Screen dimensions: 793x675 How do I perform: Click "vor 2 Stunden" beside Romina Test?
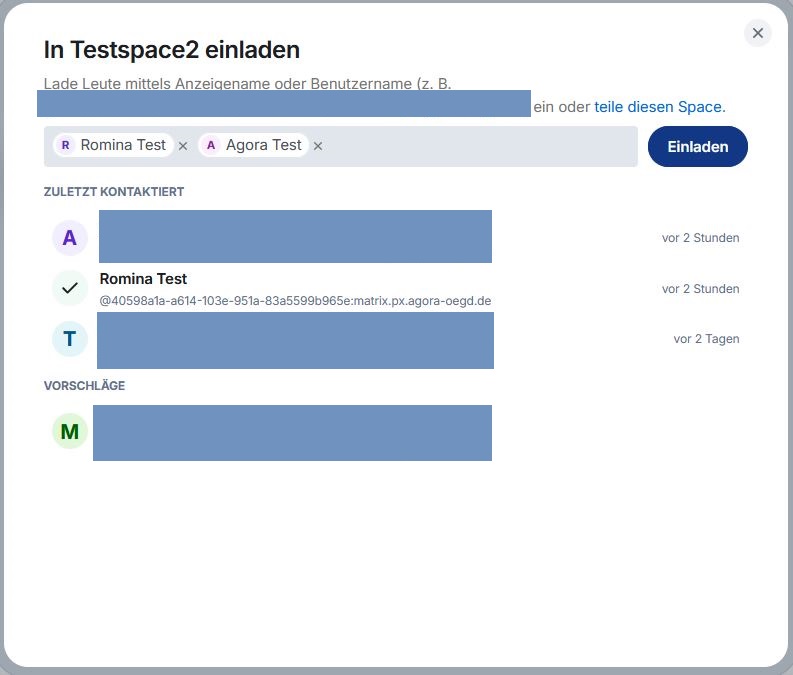(700, 289)
